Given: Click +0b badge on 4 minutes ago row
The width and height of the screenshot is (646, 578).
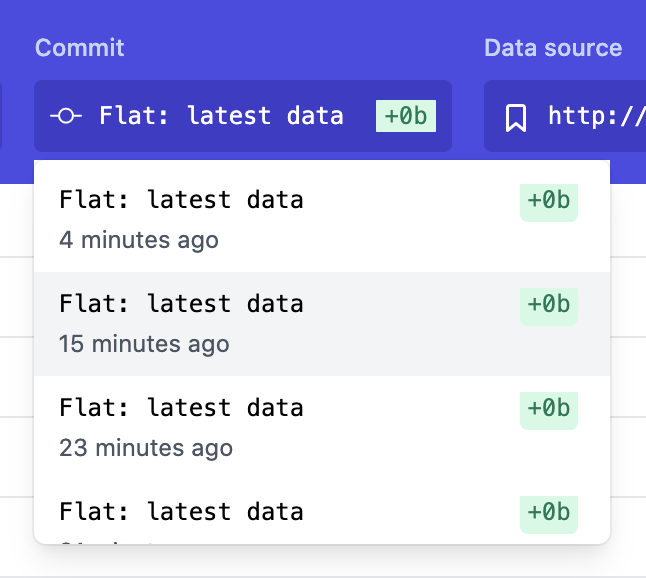Looking at the screenshot, I should [x=549, y=202].
